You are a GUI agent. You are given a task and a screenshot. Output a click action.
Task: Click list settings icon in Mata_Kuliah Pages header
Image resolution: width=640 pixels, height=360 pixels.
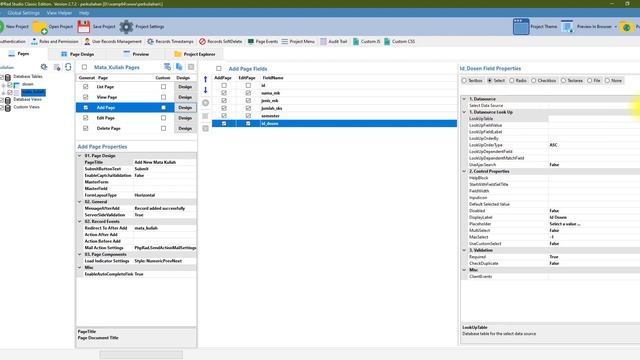click(x=167, y=67)
